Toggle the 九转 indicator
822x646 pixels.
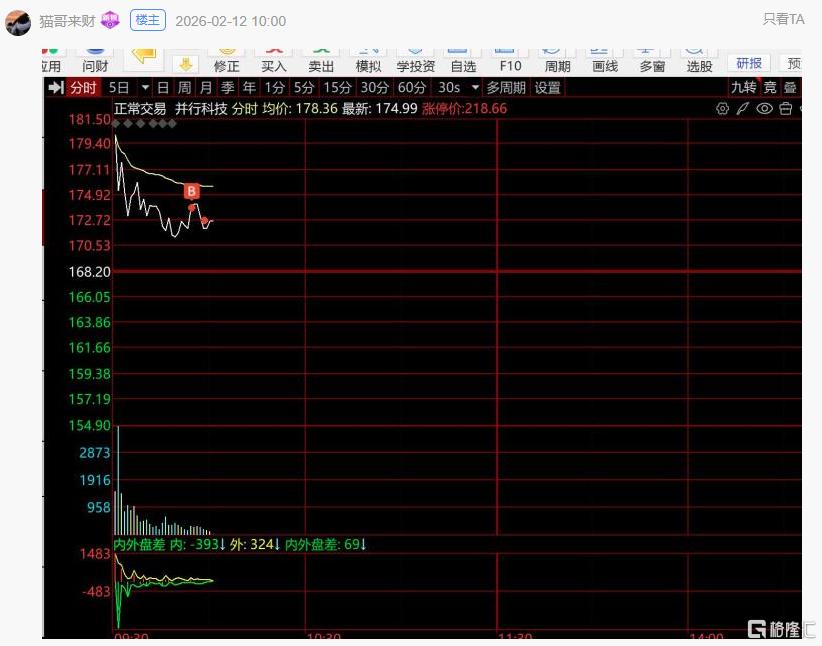click(x=743, y=87)
